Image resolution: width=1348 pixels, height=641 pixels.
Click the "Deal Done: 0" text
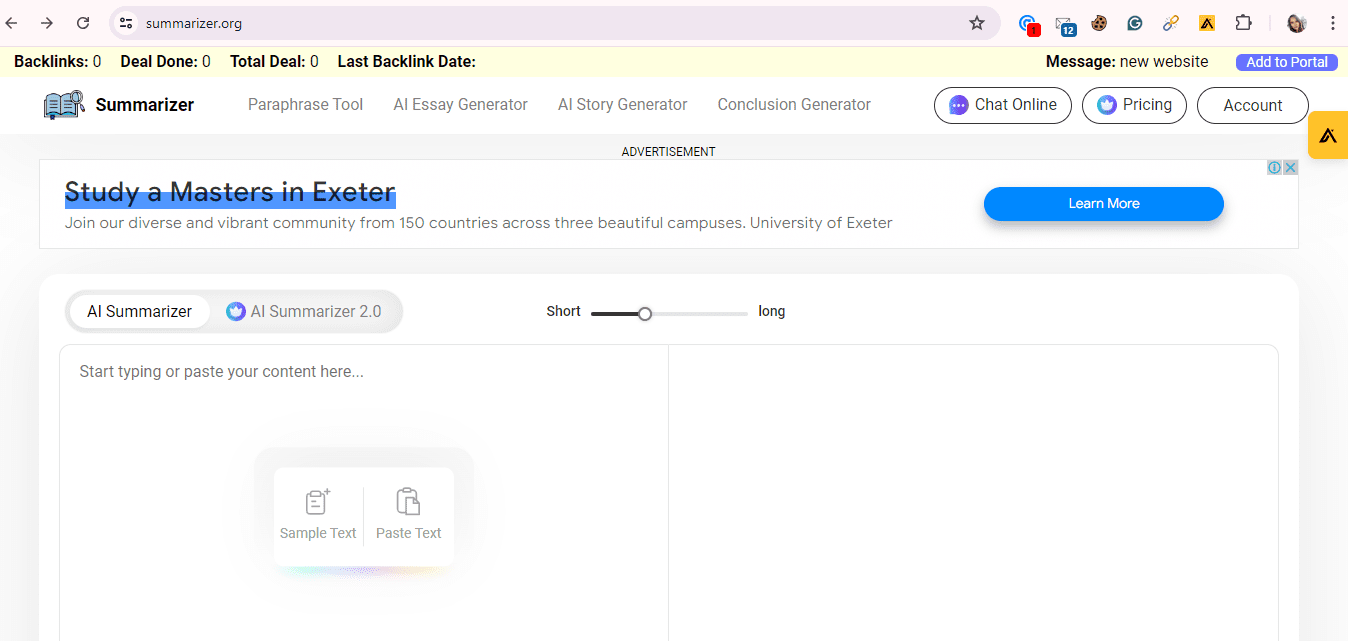[165, 62]
